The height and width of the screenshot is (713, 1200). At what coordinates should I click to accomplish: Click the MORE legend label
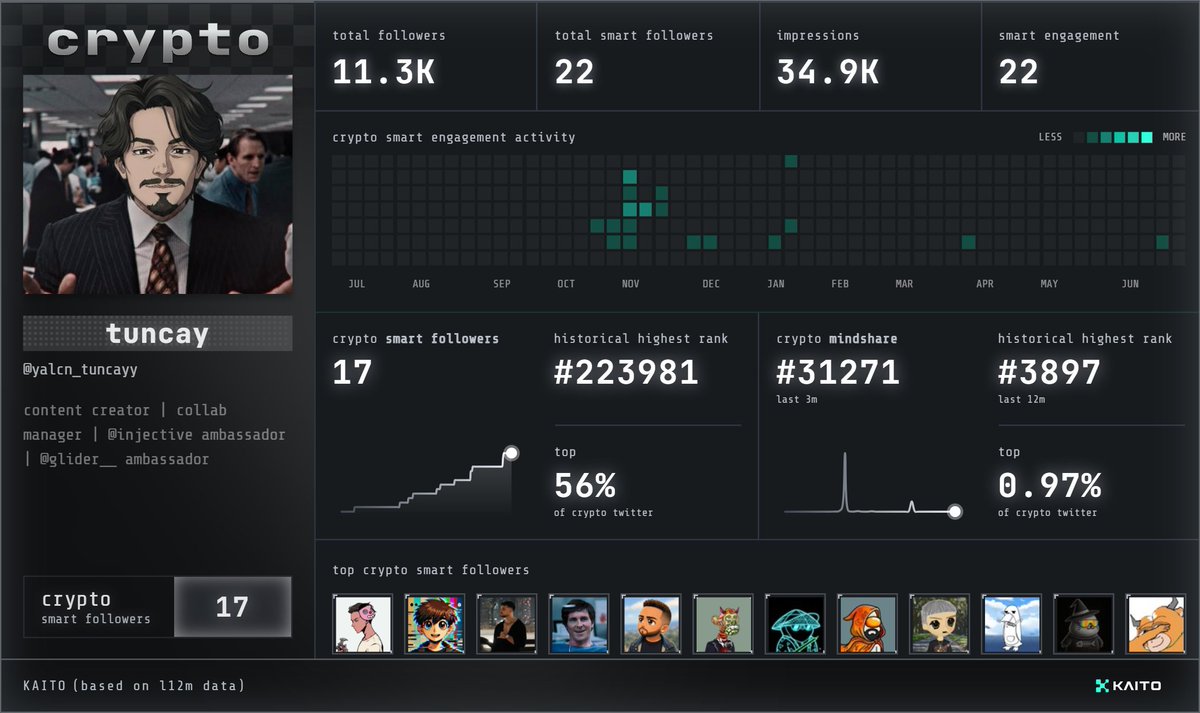1174,137
